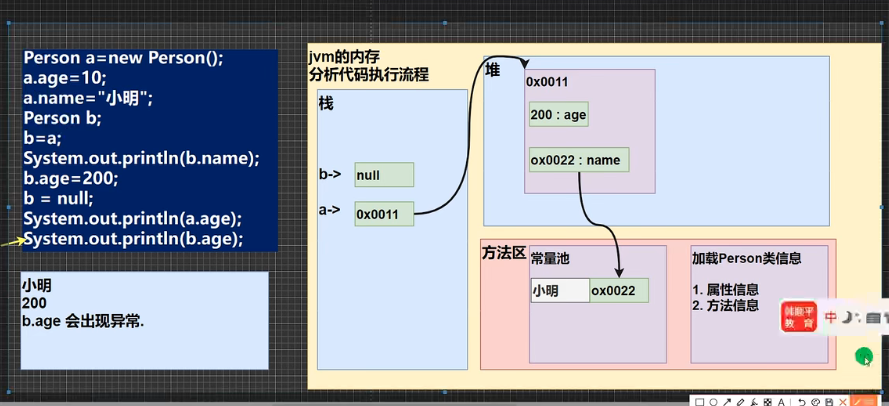Image resolution: width=889 pixels, height=406 pixels.
Task: Choose the pencil drawing tool
Action: coord(740,402)
